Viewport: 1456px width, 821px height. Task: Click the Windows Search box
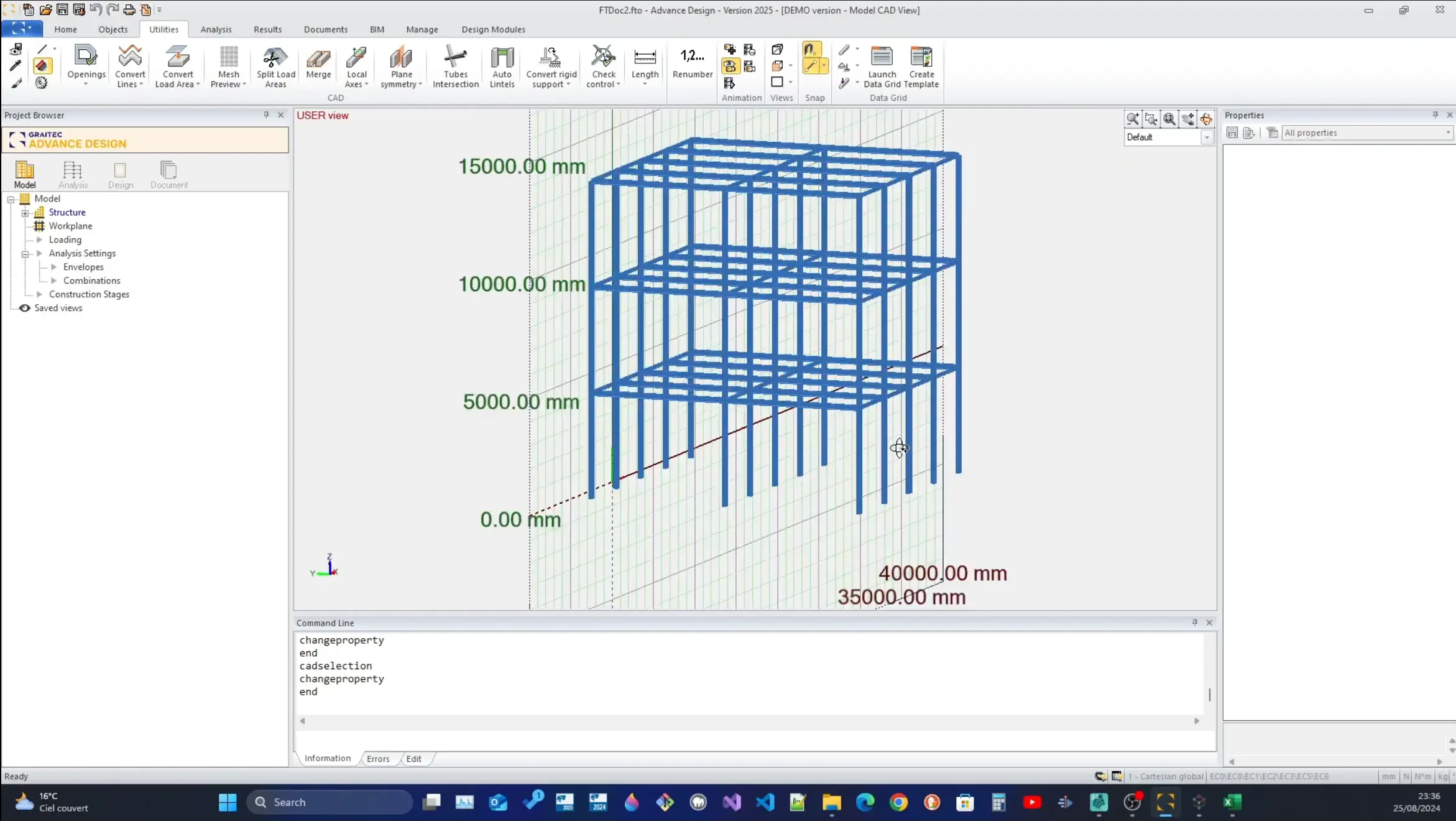[x=329, y=802]
